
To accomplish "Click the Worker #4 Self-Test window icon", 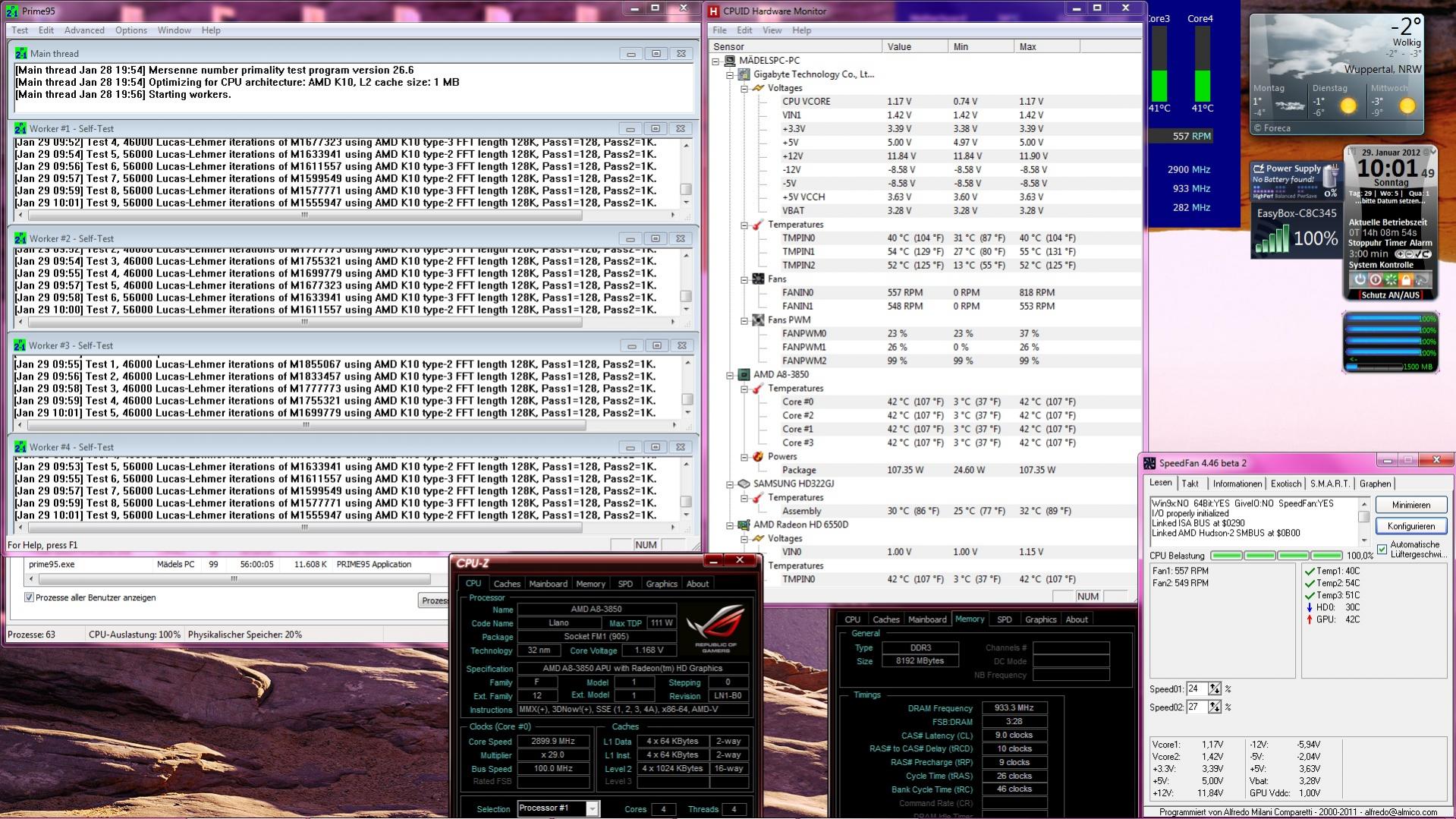I will [20, 447].
